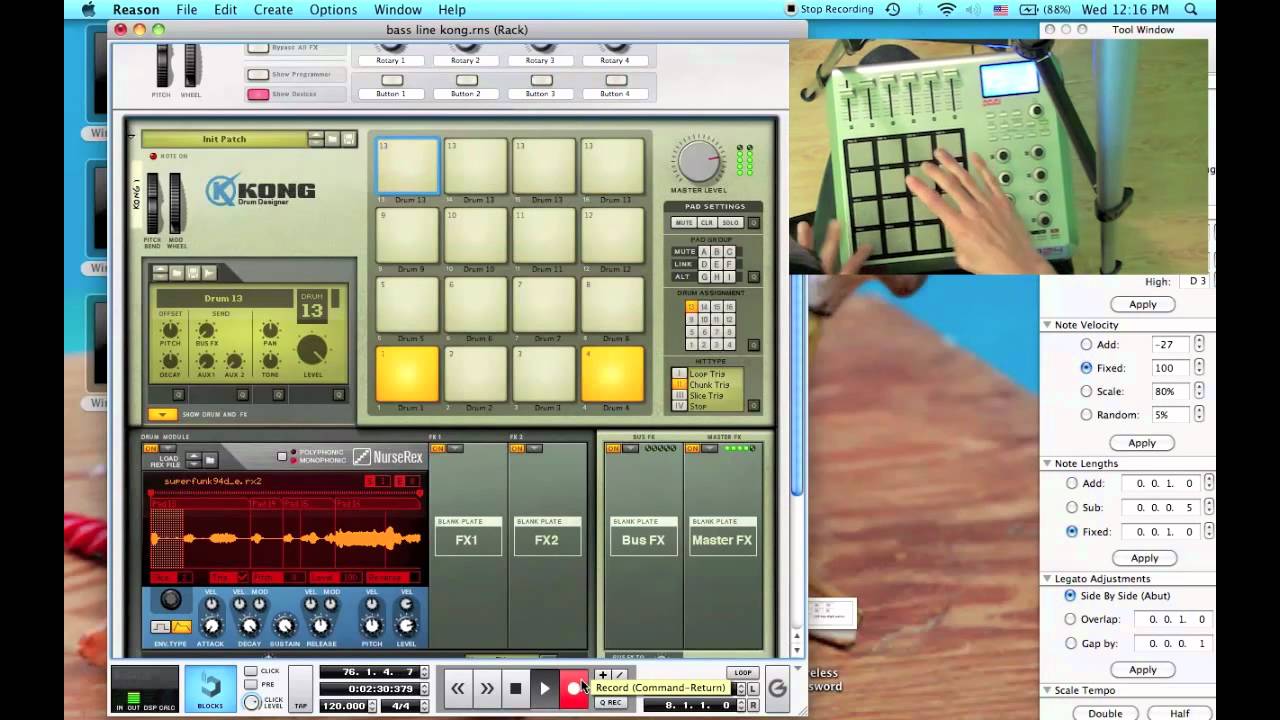Collapse the Show Drum and FX arrow
Image resolution: width=1280 pixels, height=720 pixels.
162,414
